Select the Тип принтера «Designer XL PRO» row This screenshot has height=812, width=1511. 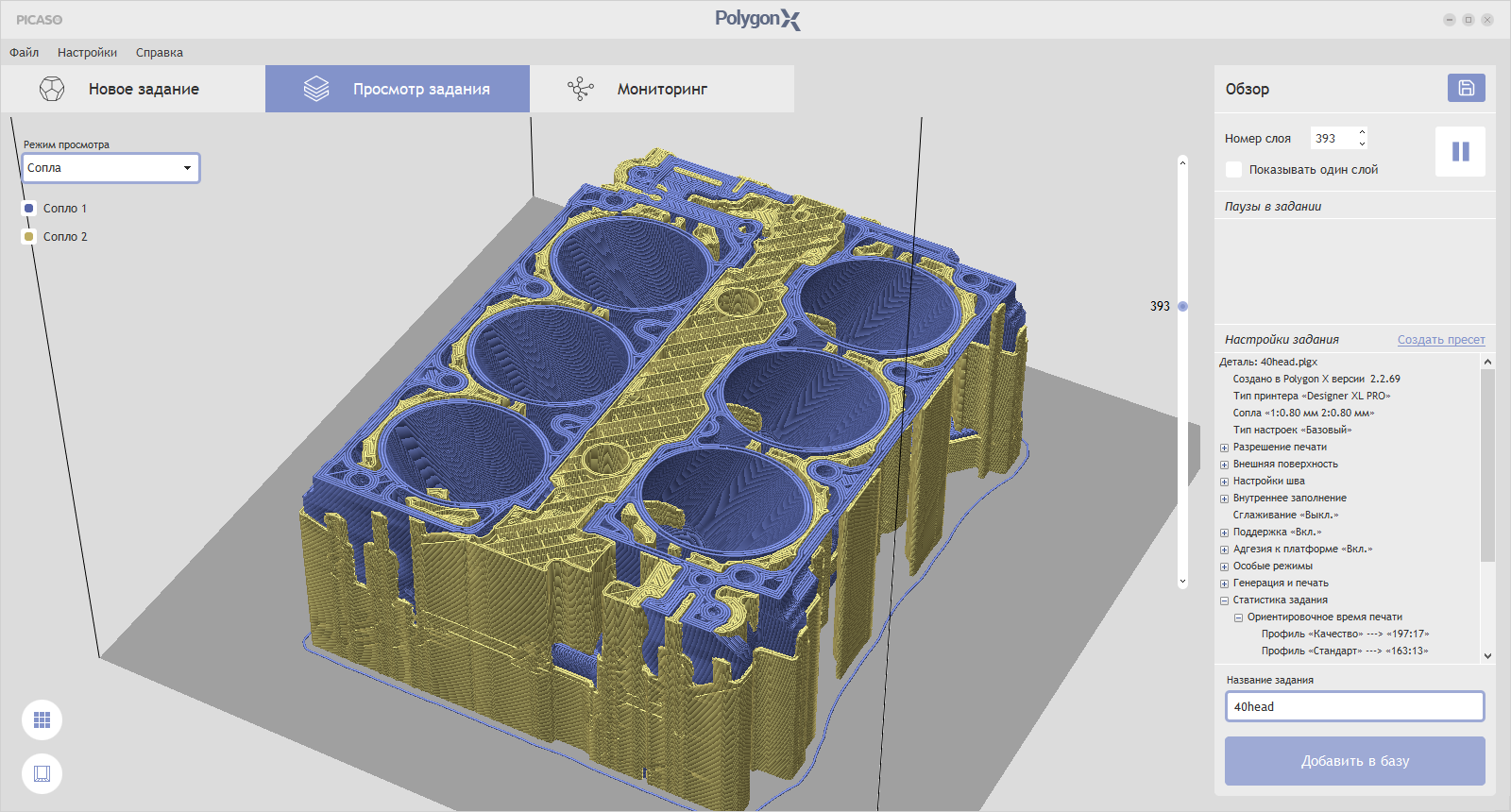pyautogui.click(x=1312, y=396)
